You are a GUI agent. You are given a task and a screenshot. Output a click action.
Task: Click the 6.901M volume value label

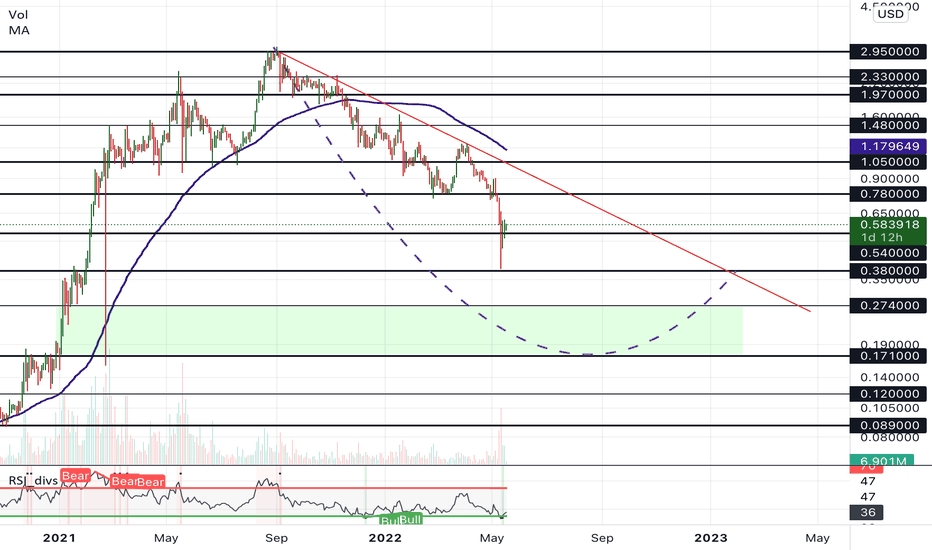[x=882, y=460]
